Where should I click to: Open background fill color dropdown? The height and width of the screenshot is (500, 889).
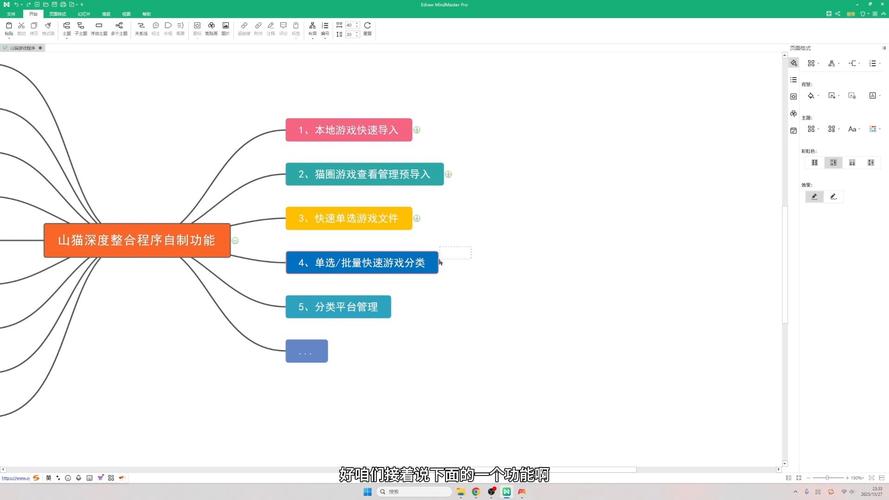[x=812, y=96]
